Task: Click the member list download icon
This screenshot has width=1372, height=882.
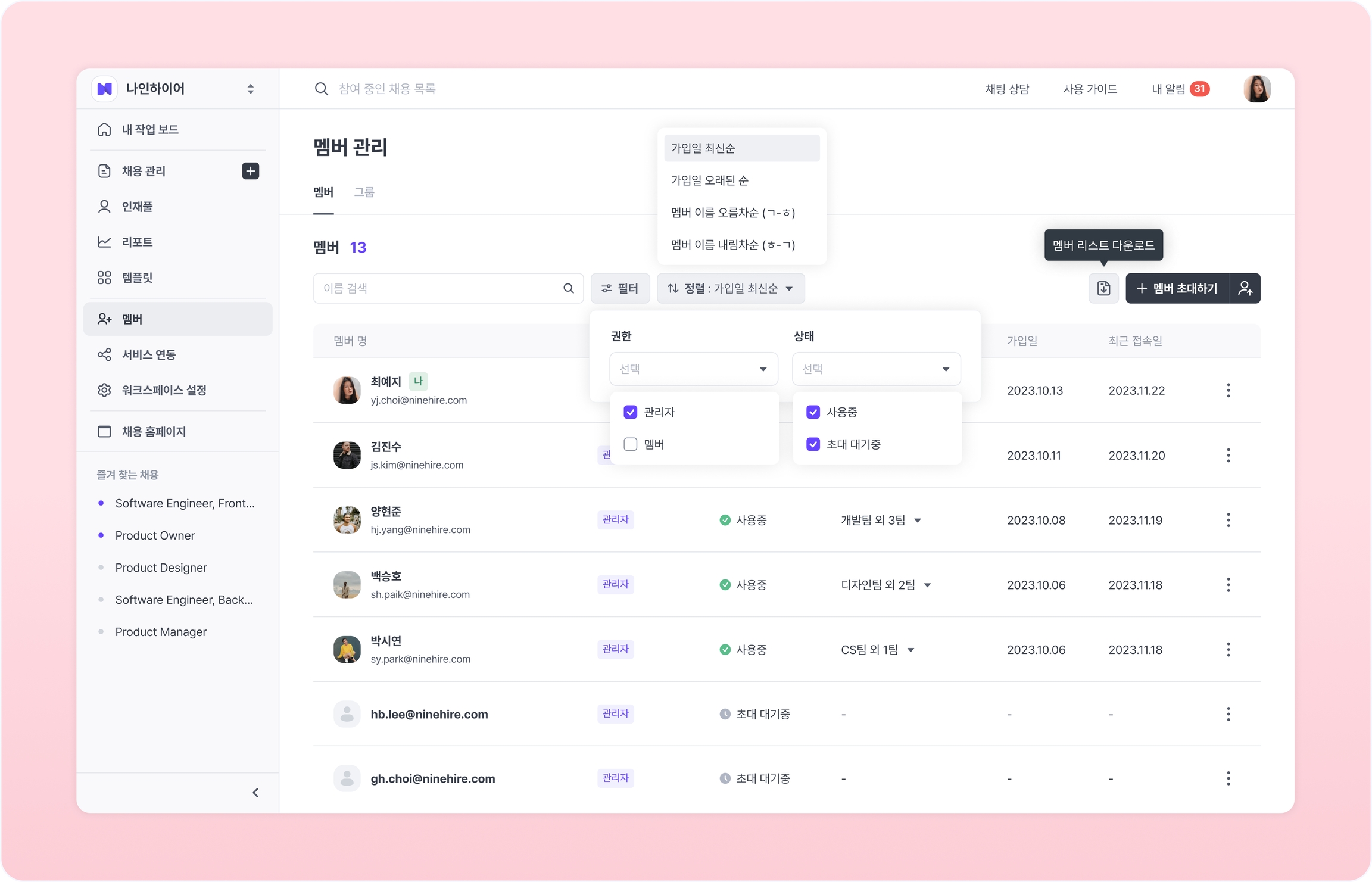Action: [x=1103, y=288]
